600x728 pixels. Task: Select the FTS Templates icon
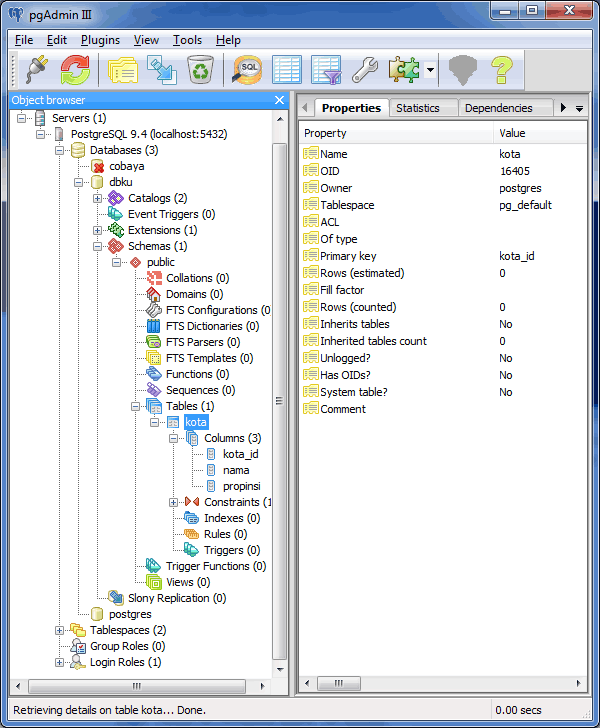(x=153, y=358)
